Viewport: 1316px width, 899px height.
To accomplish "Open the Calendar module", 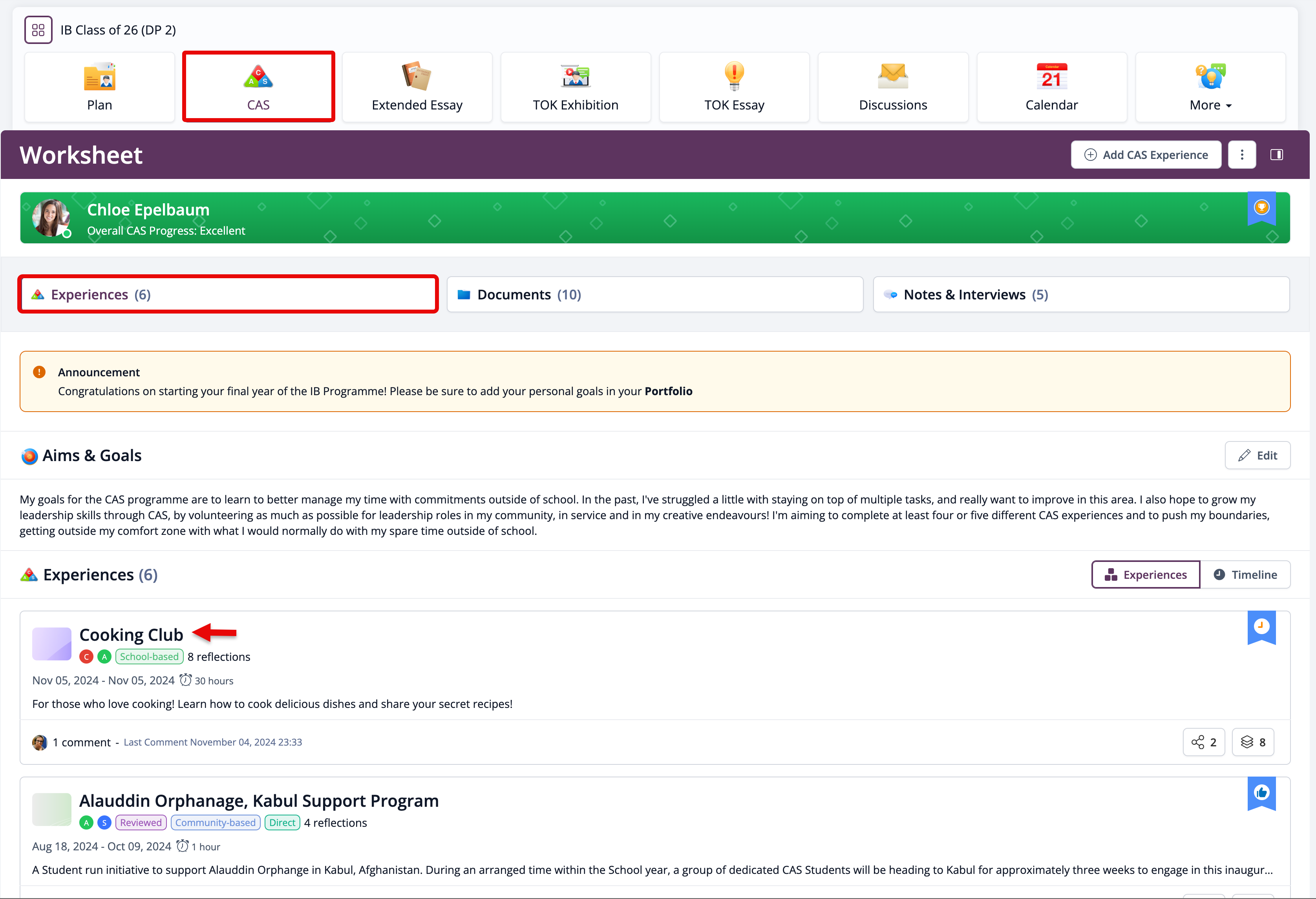I will [x=1051, y=87].
